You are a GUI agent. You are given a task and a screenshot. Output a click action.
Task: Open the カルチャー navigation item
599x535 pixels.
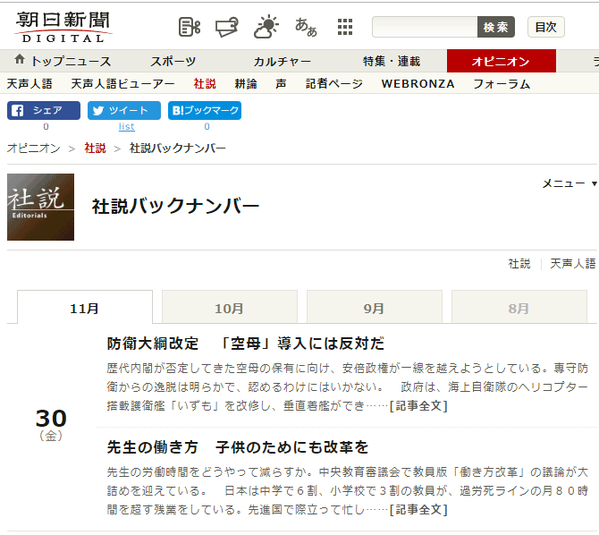pyautogui.click(x=282, y=61)
